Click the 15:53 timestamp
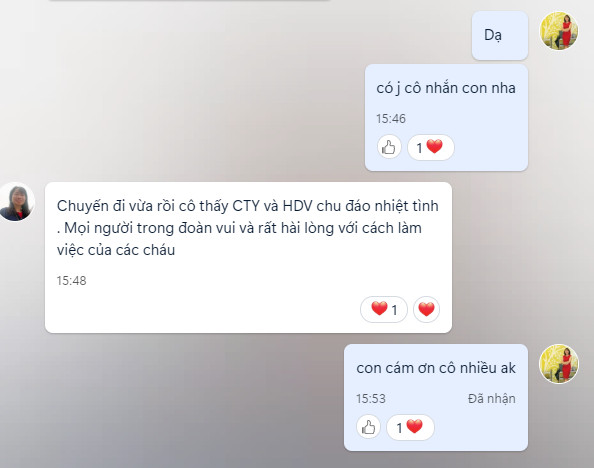 click(x=370, y=399)
